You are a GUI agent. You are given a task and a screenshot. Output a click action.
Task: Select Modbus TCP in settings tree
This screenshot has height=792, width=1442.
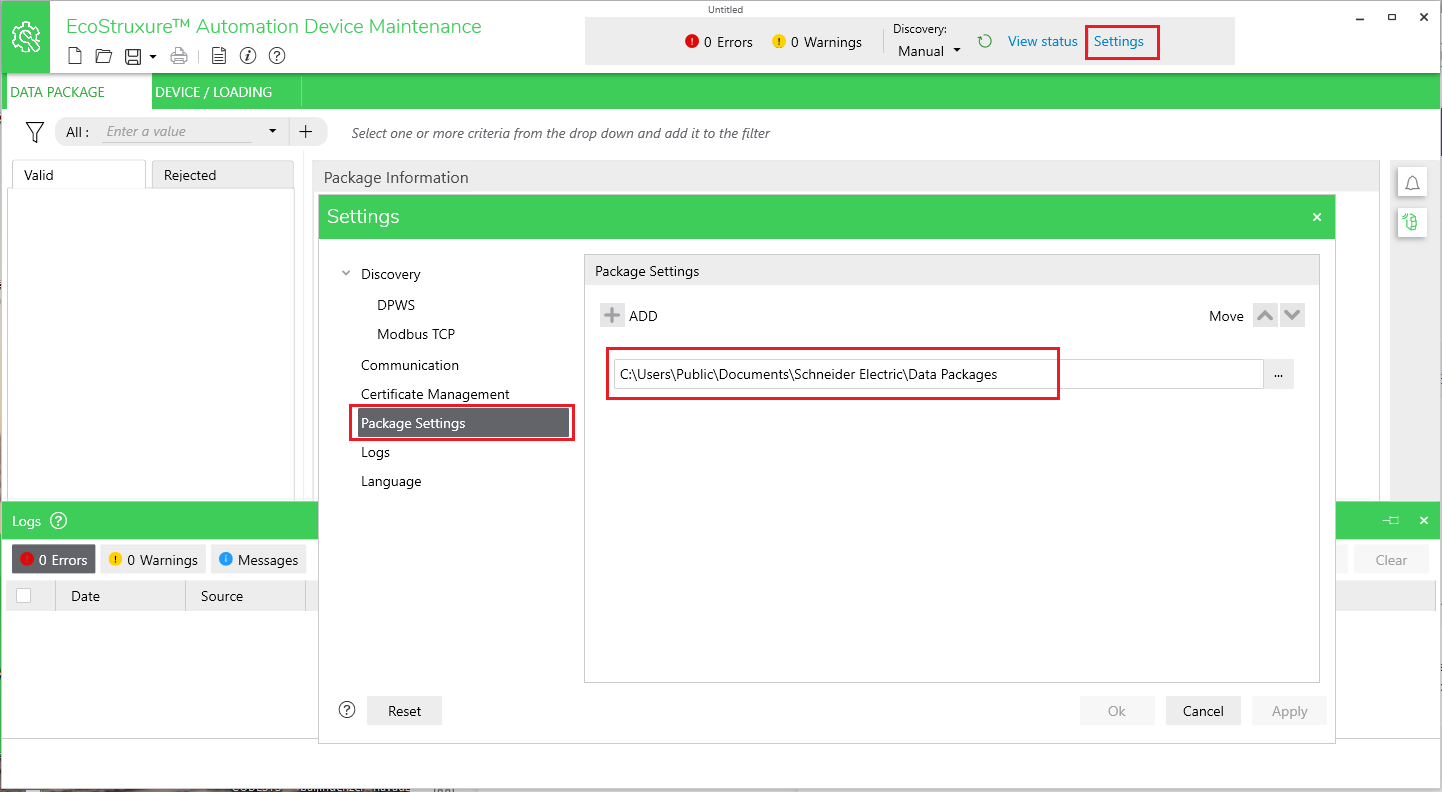(x=416, y=334)
